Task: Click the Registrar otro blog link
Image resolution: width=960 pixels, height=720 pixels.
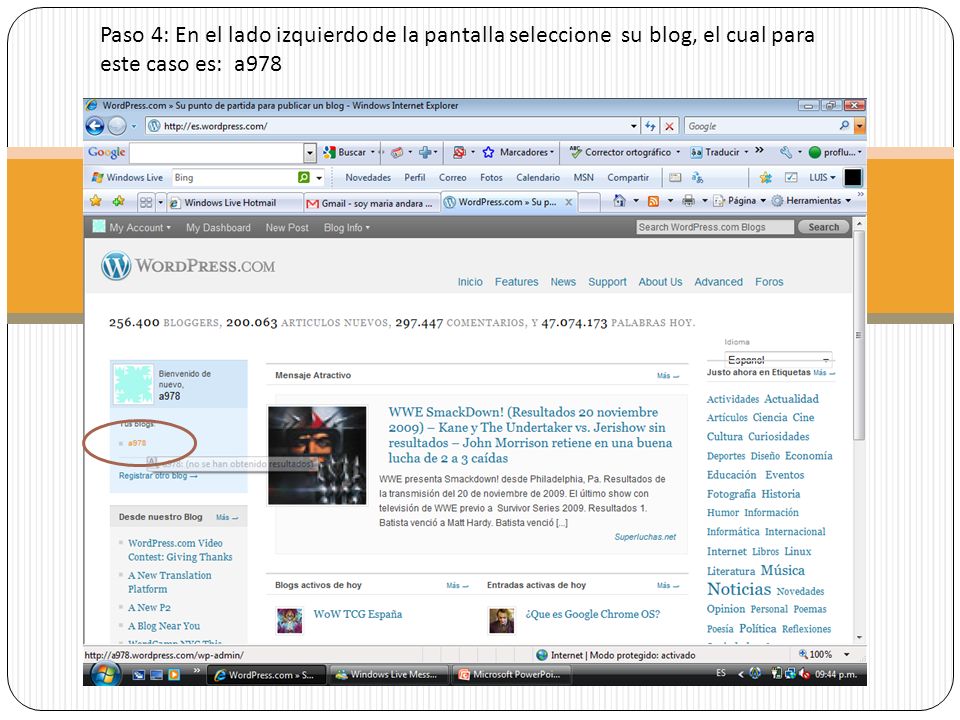Action: coord(158,476)
